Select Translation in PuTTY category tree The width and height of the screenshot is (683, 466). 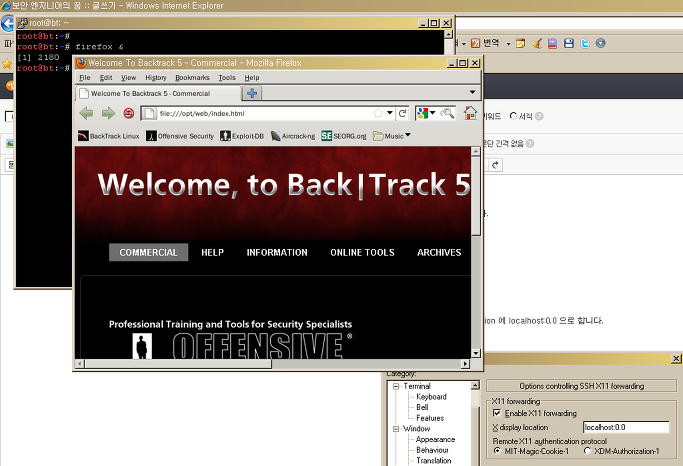click(x=433, y=460)
